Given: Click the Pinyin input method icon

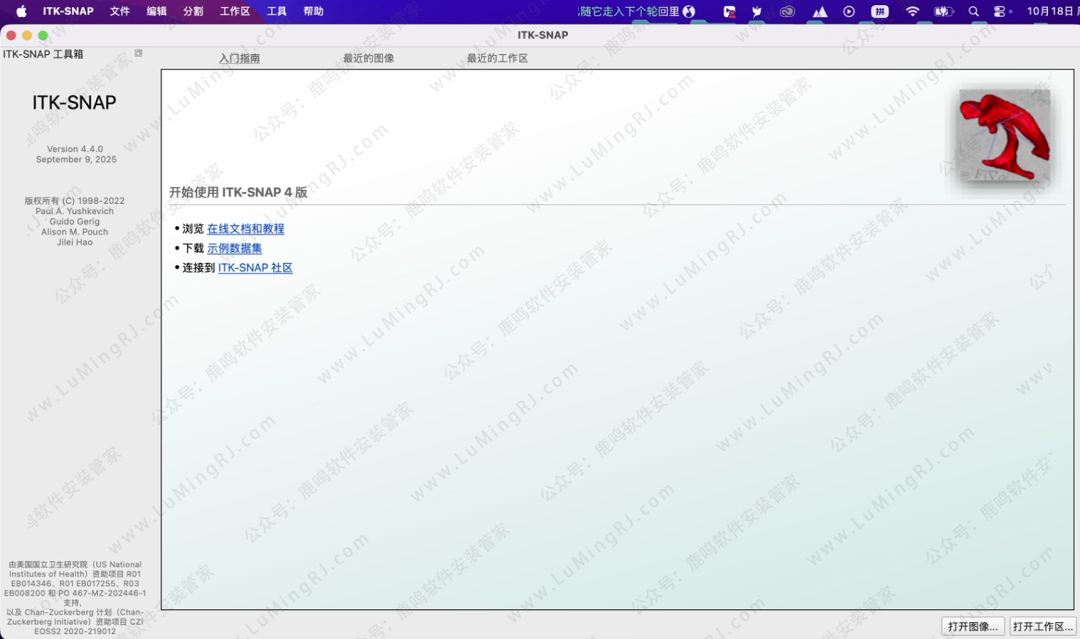Looking at the screenshot, I should 880,11.
